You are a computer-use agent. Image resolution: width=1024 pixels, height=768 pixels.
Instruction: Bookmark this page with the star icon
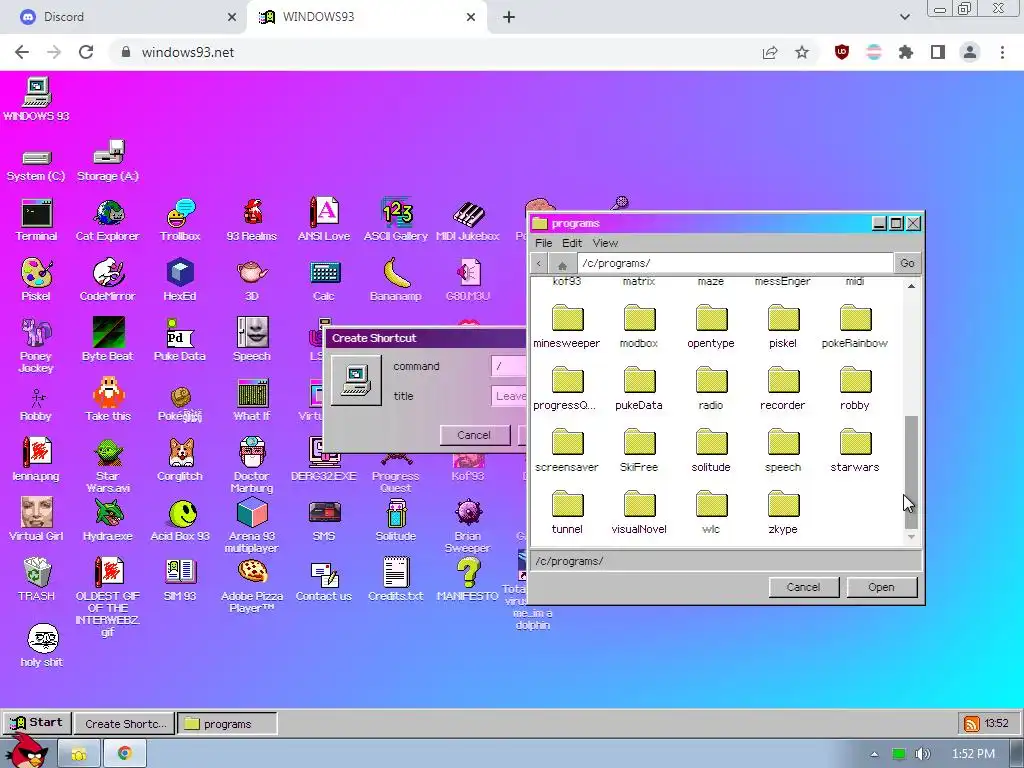[802, 52]
